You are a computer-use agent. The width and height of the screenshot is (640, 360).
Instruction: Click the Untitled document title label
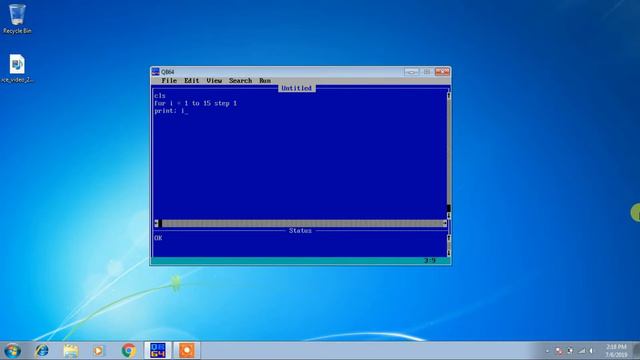coord(297,88)
